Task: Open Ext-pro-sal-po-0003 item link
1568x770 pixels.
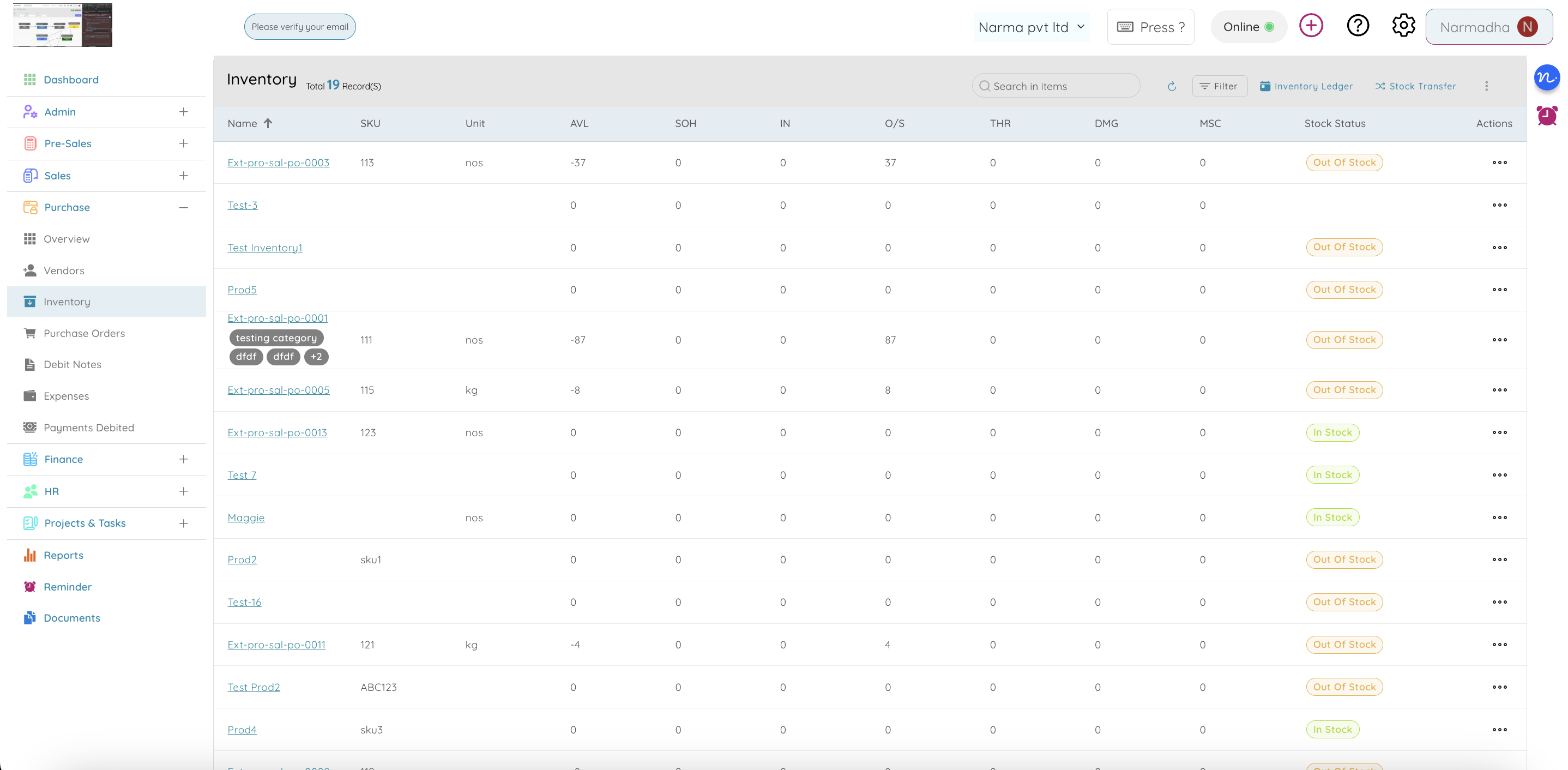Action: tap(278, 163)
